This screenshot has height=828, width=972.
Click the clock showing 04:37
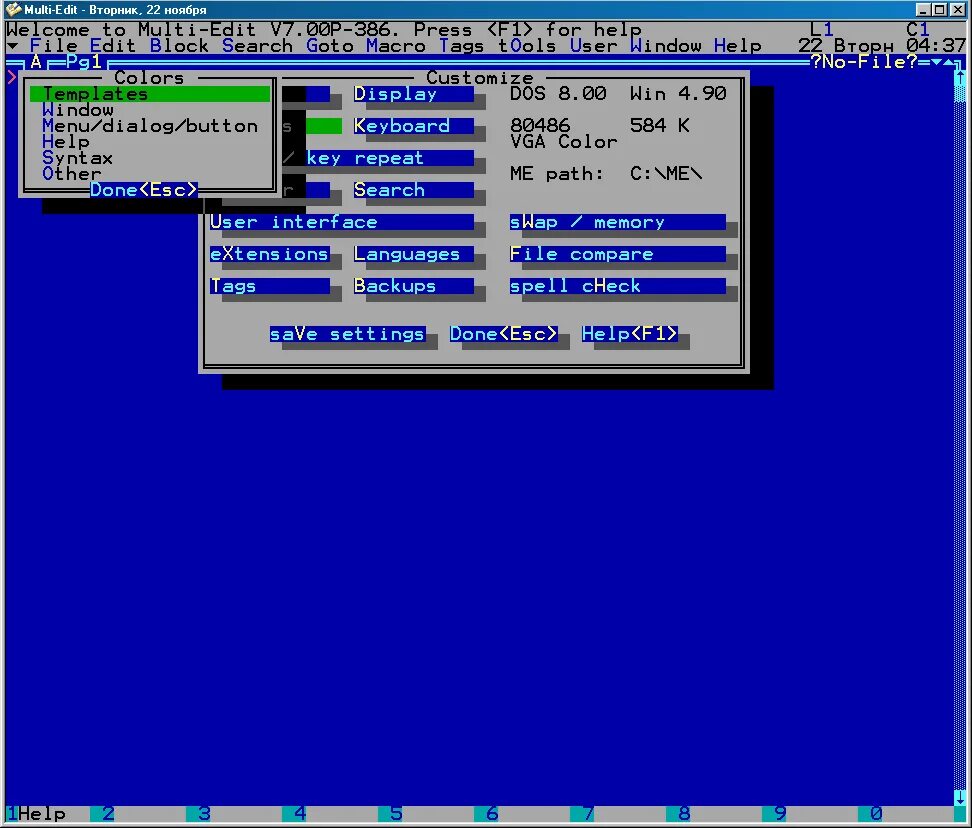pos(935,46)
